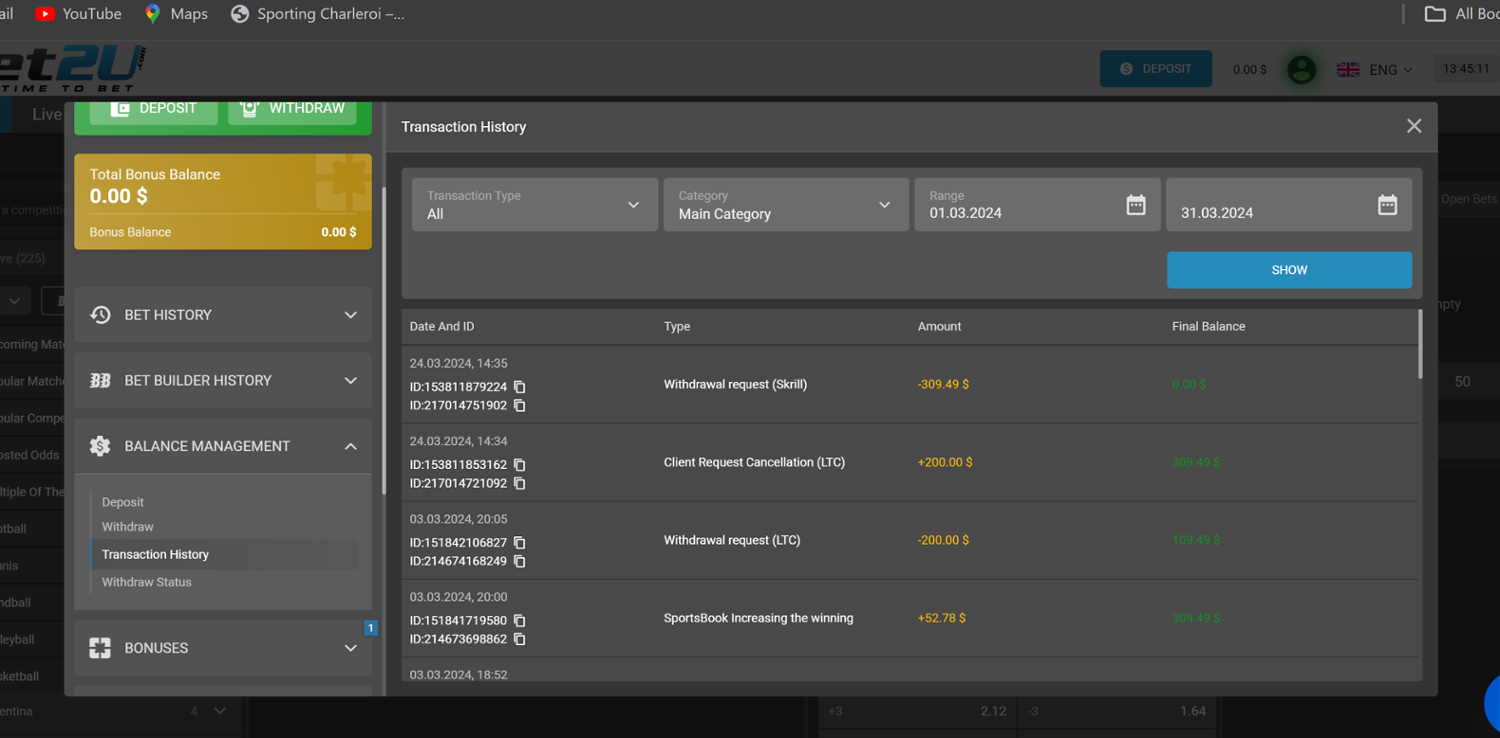The width and height of the screenshot is (1500, 738).
Task: Open calendar for end date 31.03.2024
Action: [1387, 205]
